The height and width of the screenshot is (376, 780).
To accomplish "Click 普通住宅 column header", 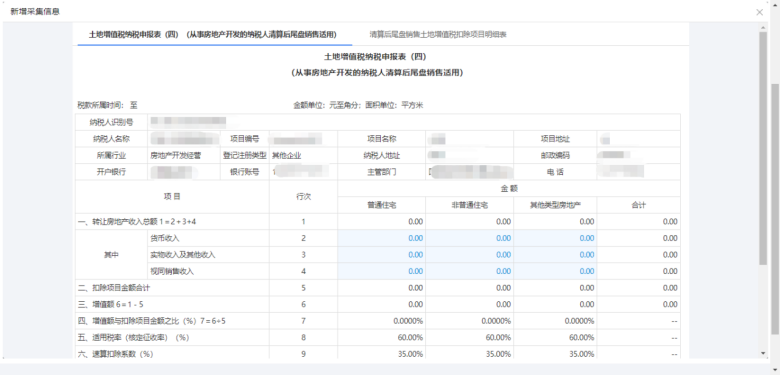I will pyautogui.click(x=382, y=205).
